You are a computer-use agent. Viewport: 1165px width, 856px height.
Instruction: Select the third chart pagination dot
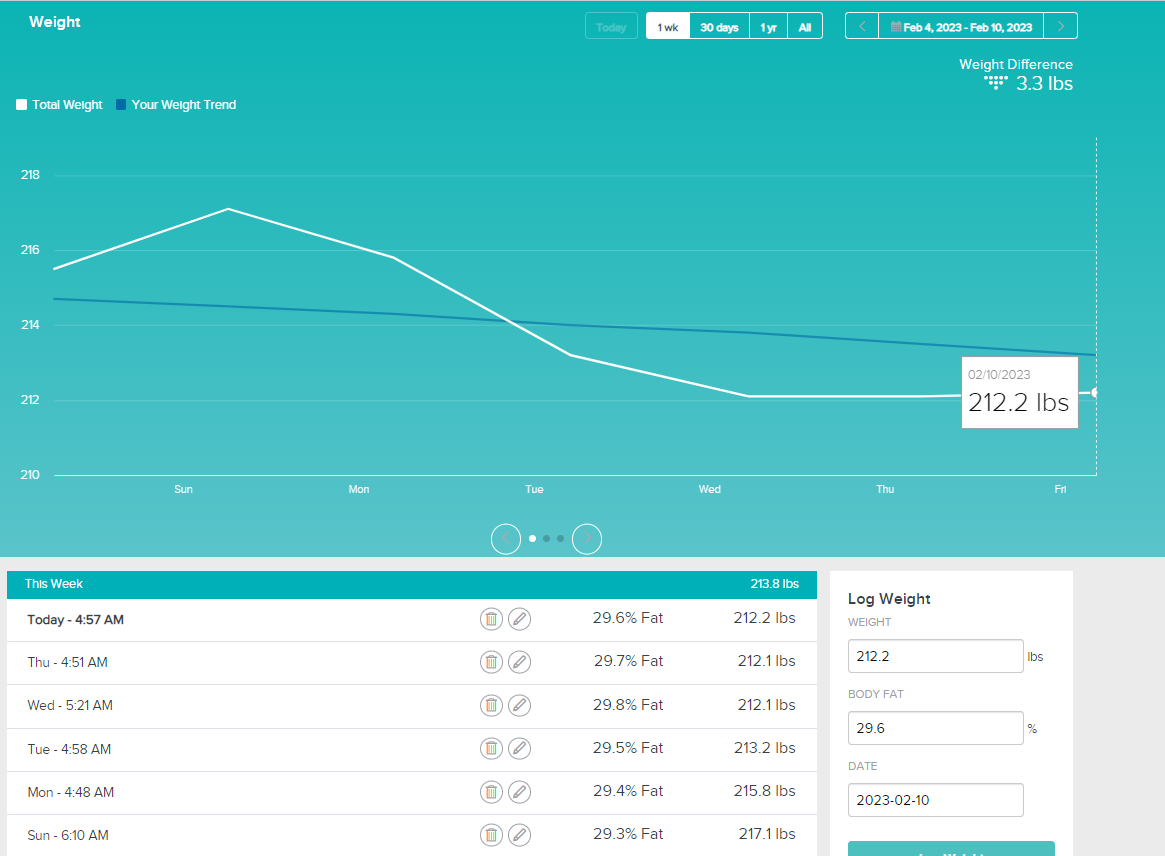560,539
